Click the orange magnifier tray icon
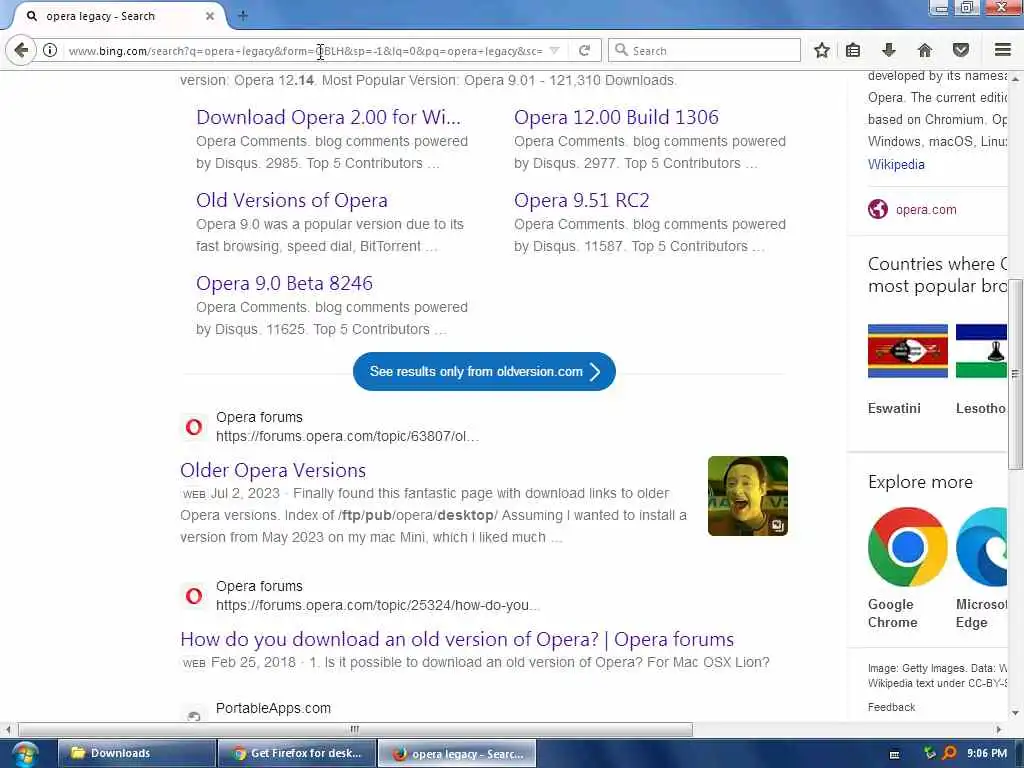 (950, 753)
